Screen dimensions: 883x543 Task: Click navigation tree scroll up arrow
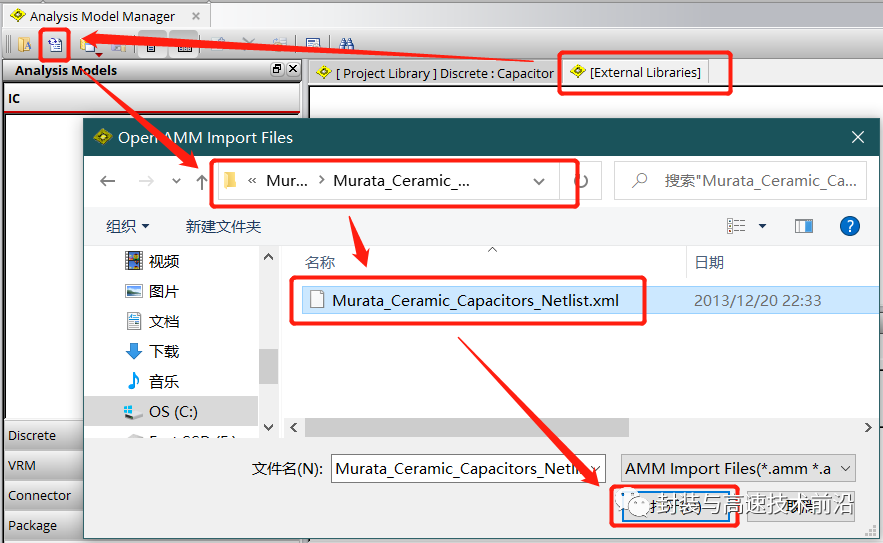pos(269,257)
